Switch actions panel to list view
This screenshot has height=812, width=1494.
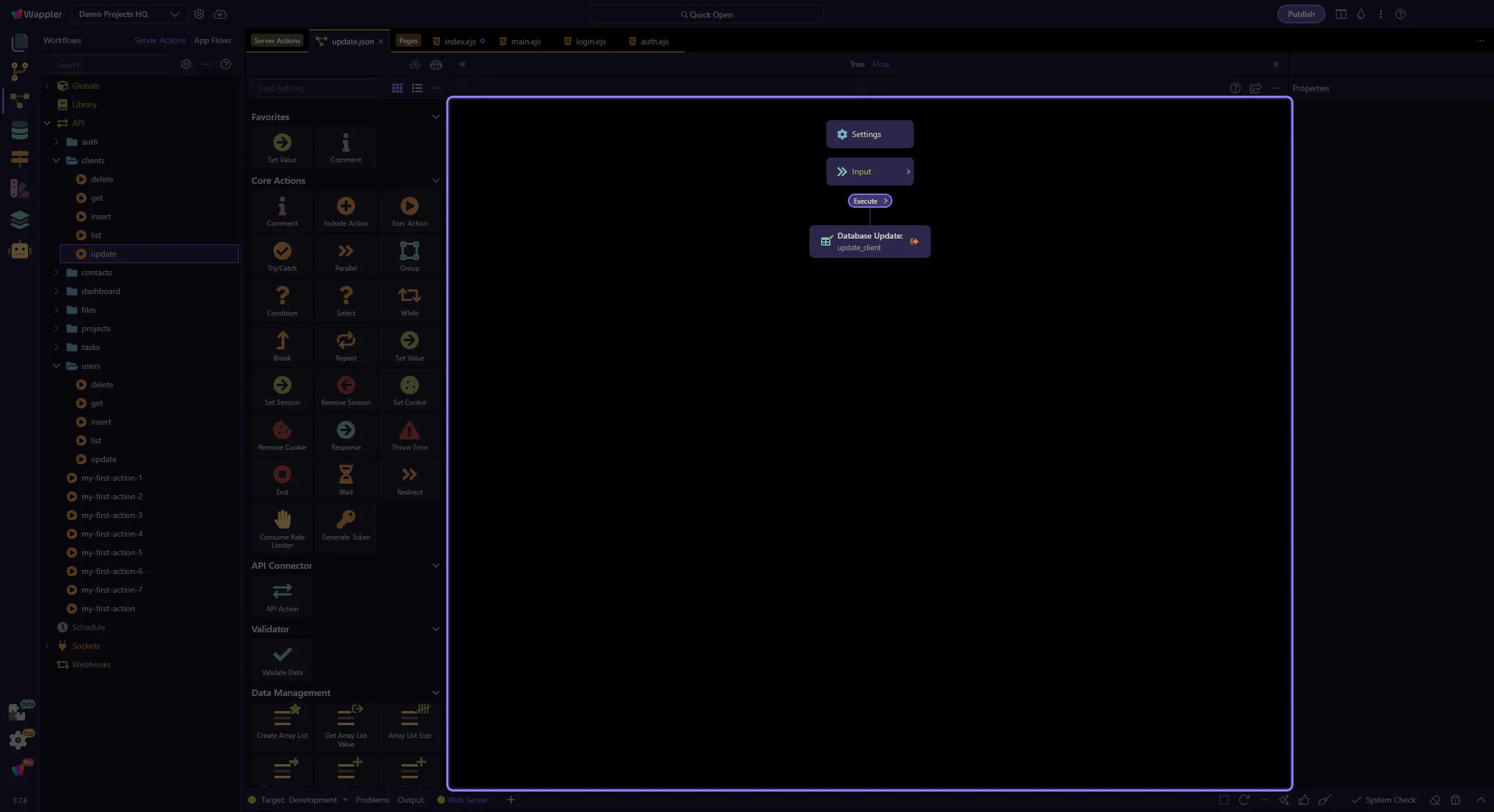click(x=417, y=88)
